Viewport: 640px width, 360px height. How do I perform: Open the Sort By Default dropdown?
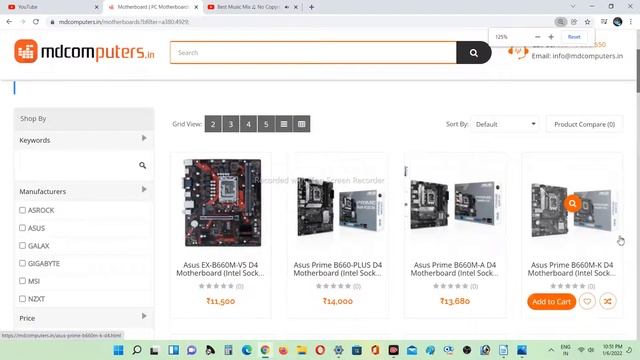(505, 124)
